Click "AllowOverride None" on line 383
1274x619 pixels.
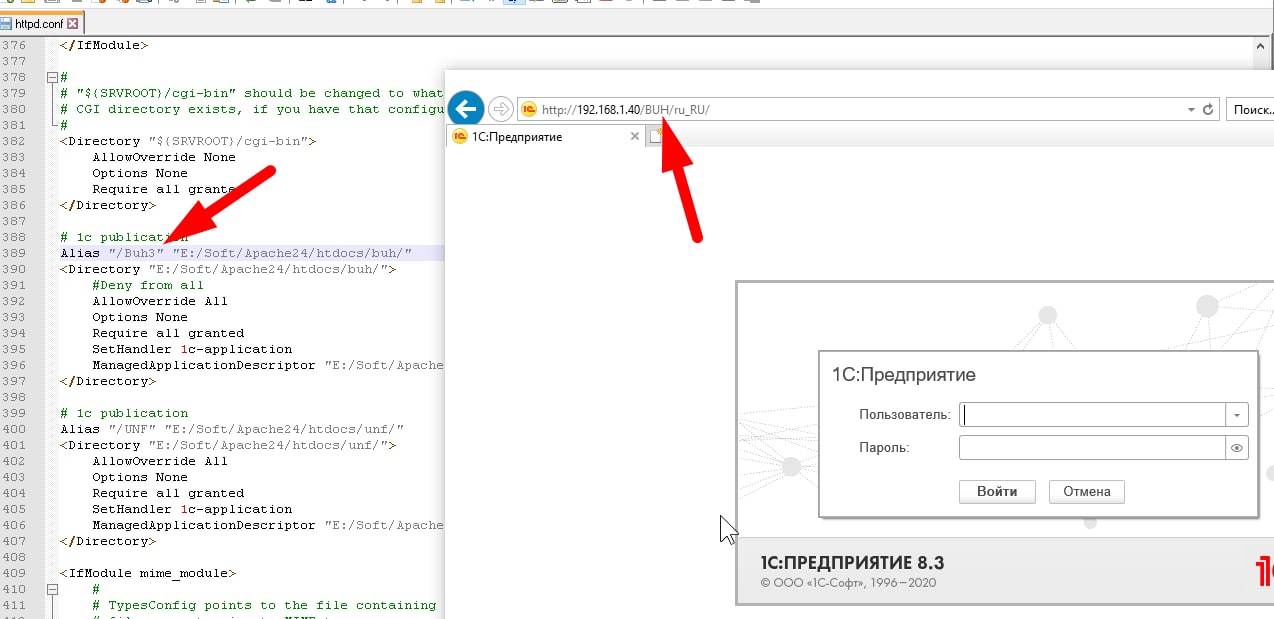tap(164, 157)
